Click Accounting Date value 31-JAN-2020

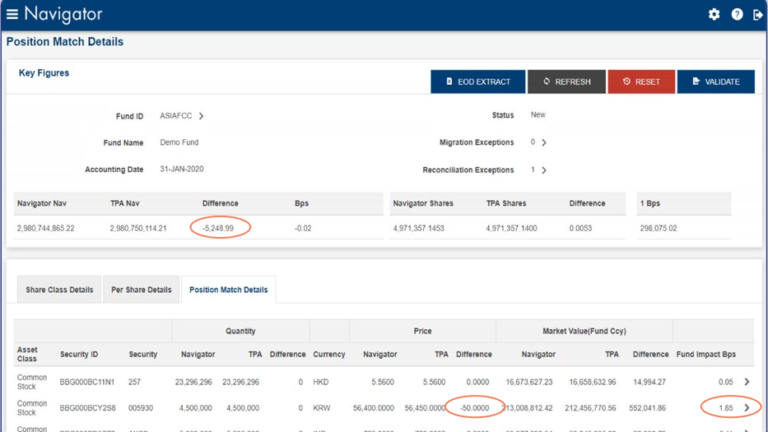click(182, 169)
